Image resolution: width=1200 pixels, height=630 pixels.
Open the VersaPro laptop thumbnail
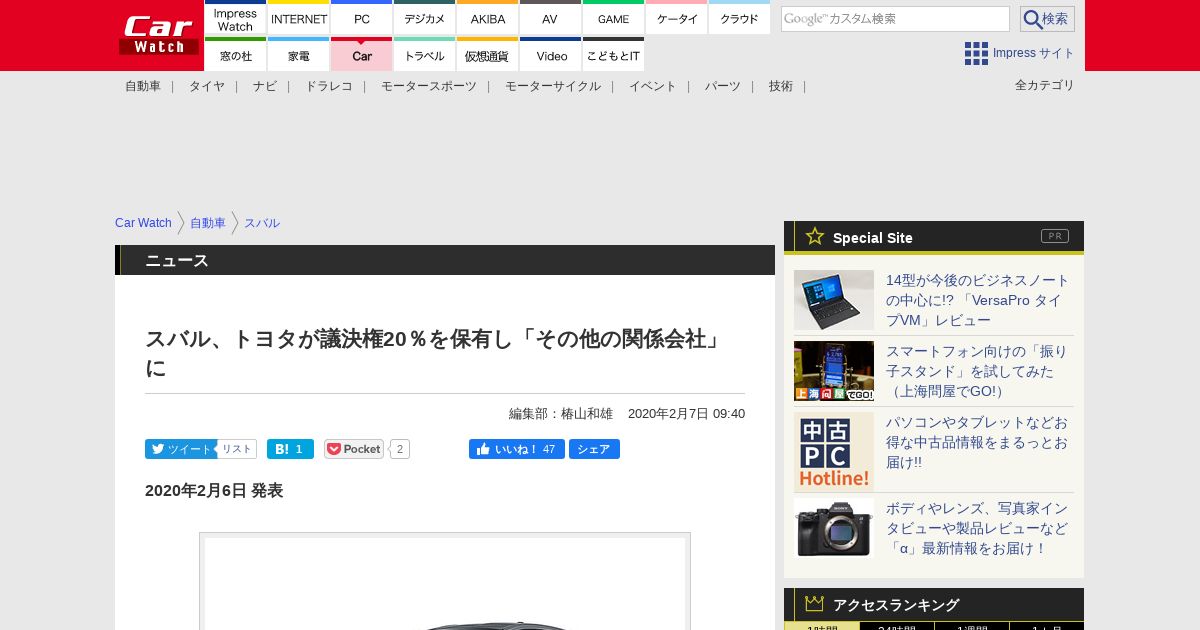pos(834,300)
